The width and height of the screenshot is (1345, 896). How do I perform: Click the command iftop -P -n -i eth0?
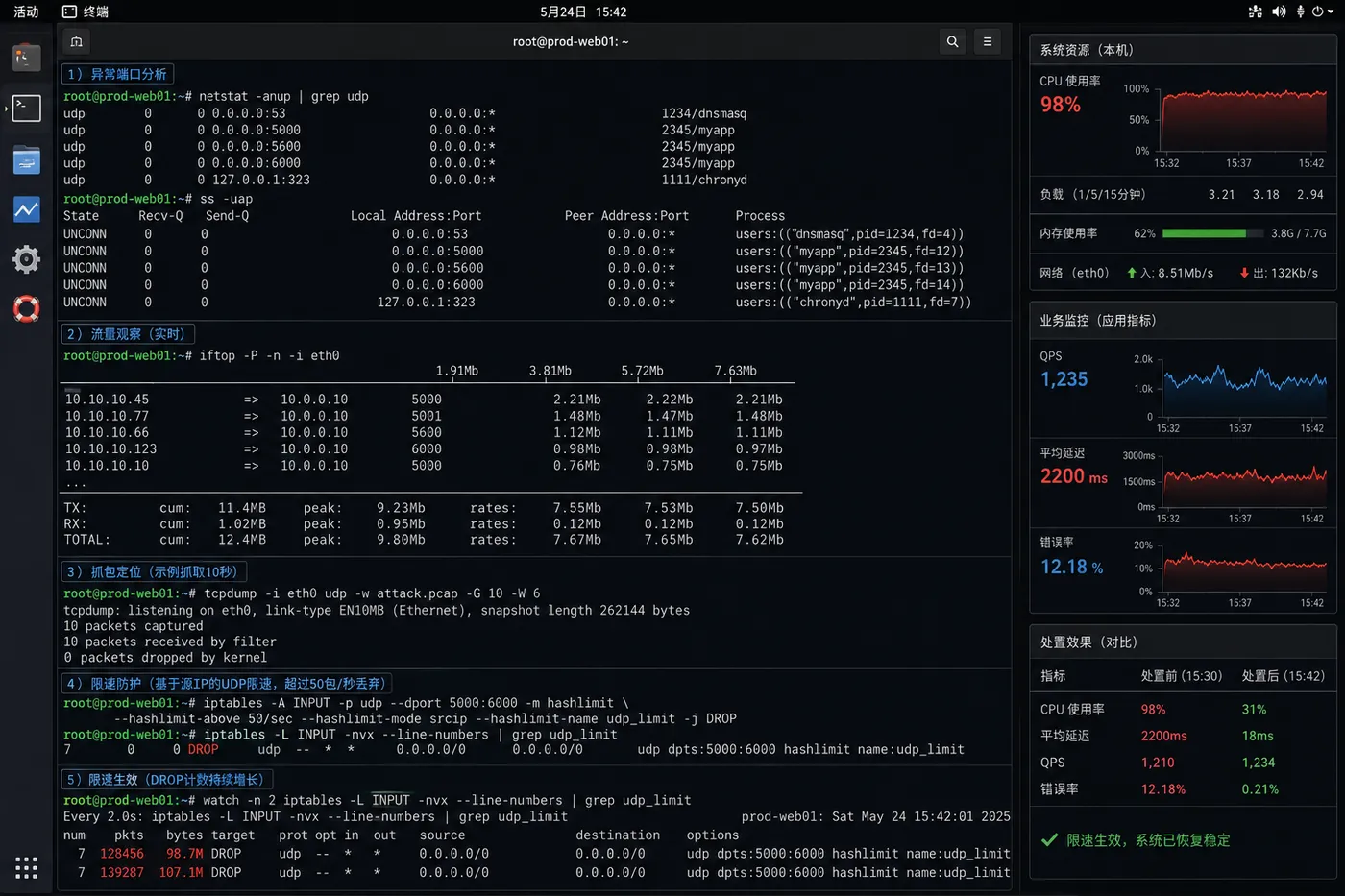pyautogui.click(x=269, y=355)
